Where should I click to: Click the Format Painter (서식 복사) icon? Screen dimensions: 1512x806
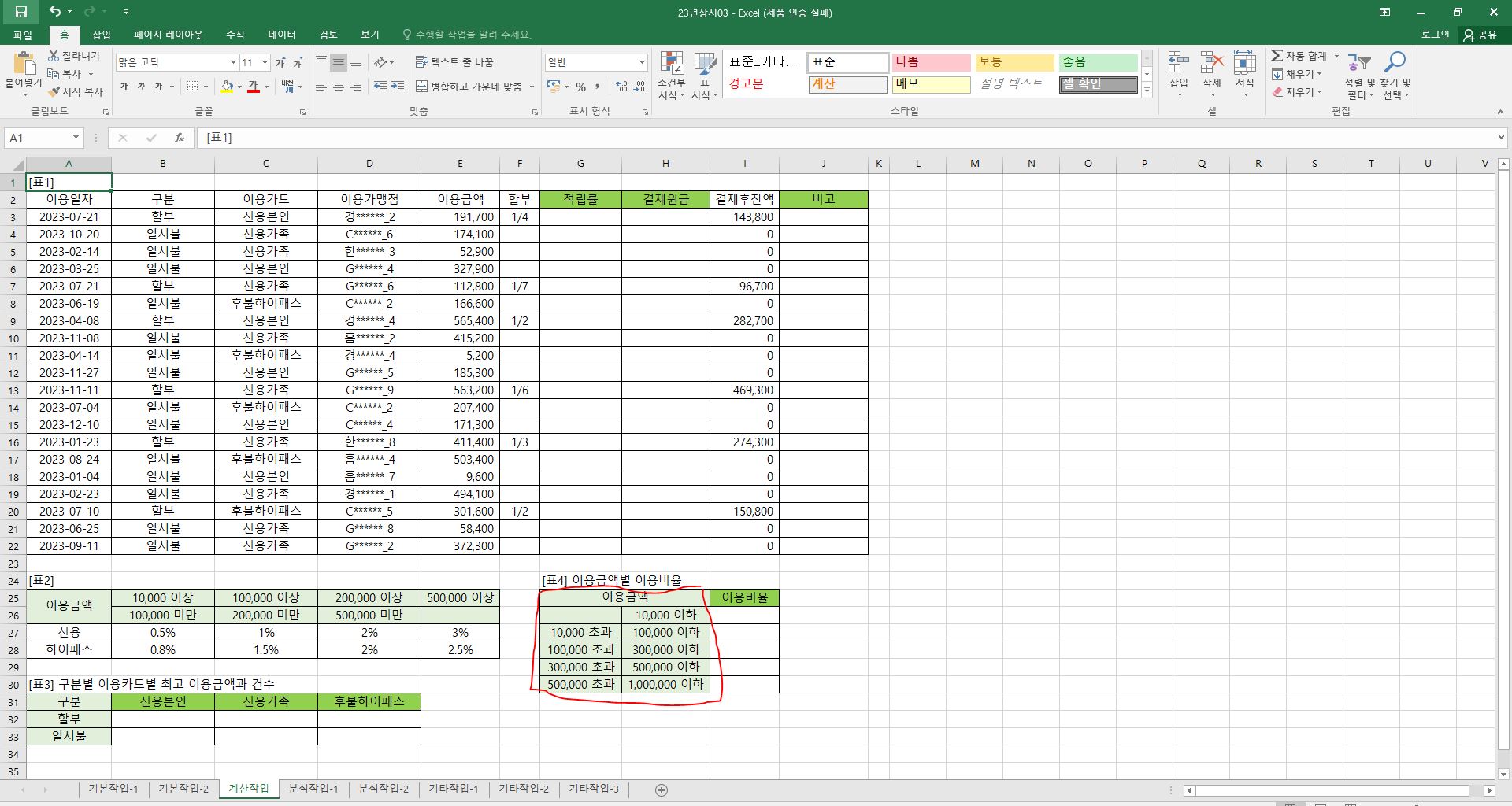click(x=54, y=92)
